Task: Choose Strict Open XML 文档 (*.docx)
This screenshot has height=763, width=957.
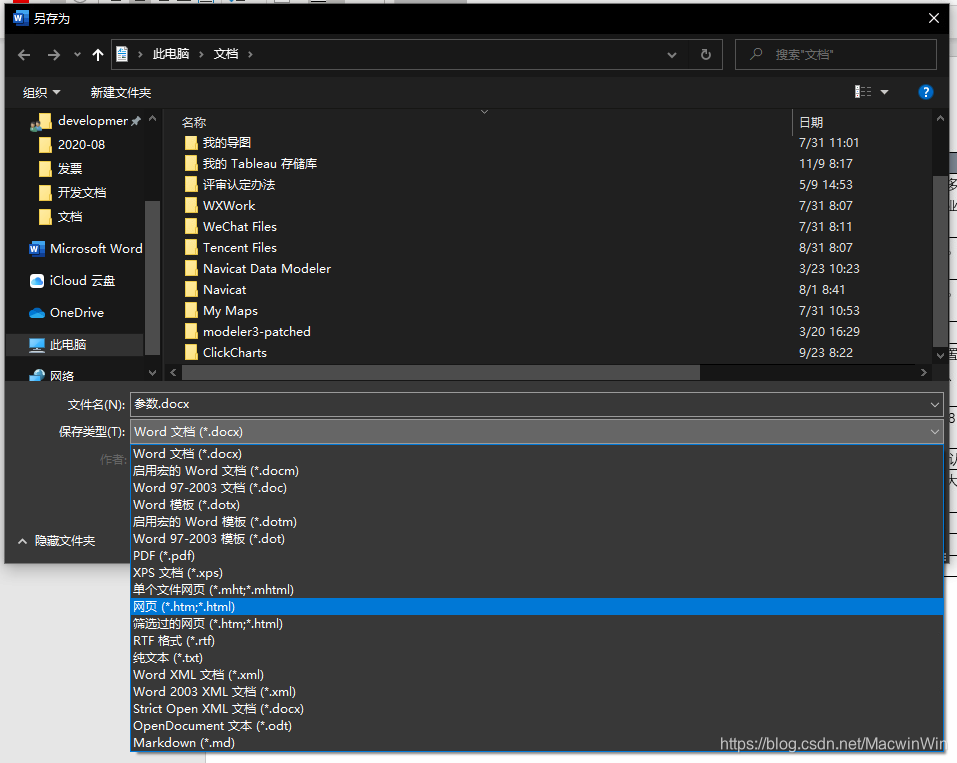Action: pos(537,709)
